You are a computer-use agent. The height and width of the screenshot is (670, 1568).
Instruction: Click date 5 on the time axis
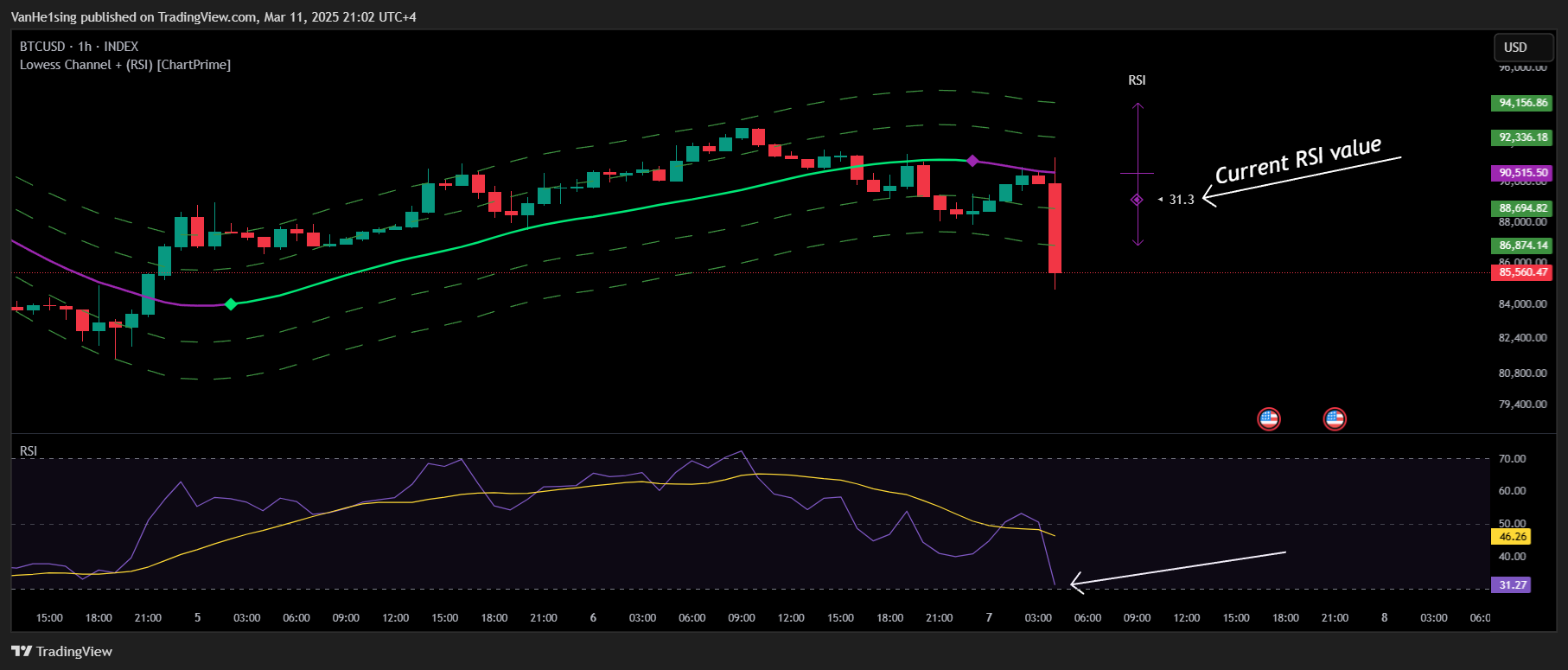pos(197,618)
